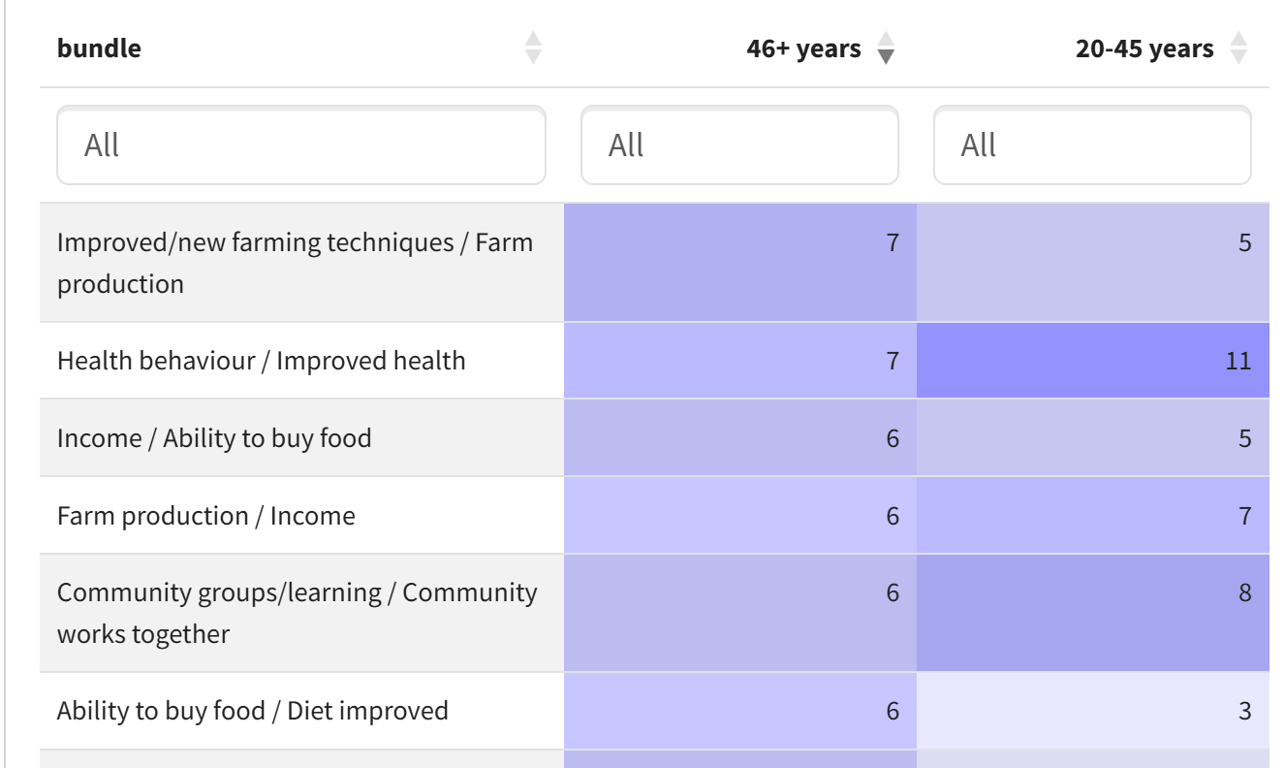This screenshot has height=768, width=1285.
Task: Click the 'bundle' column header label
Action: pos(99,48)
